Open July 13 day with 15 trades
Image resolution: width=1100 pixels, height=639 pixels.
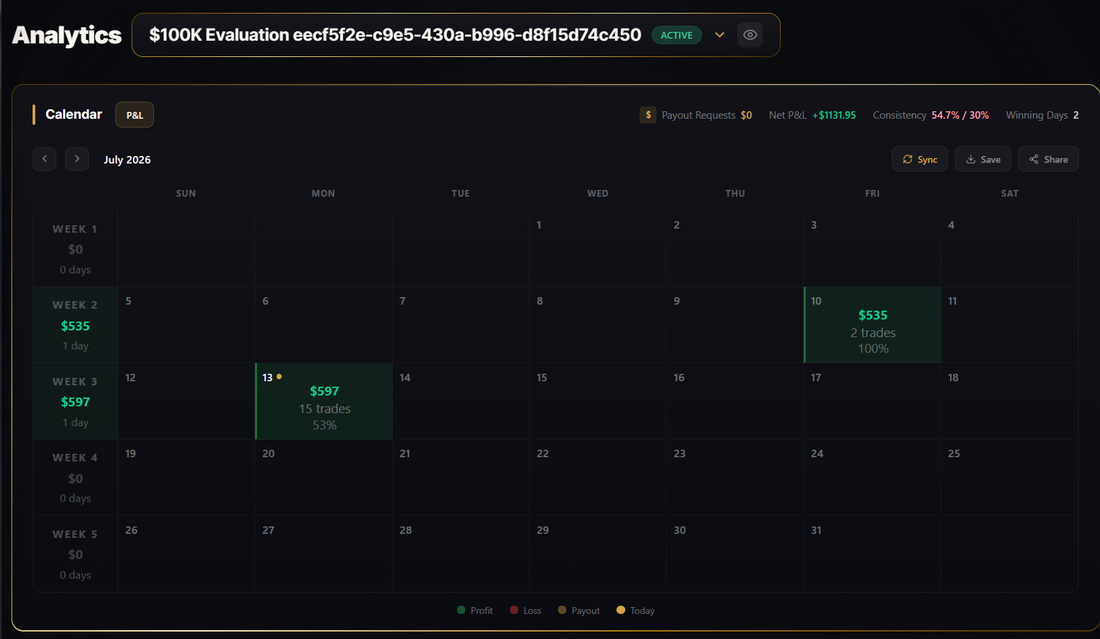coord(323,401)
